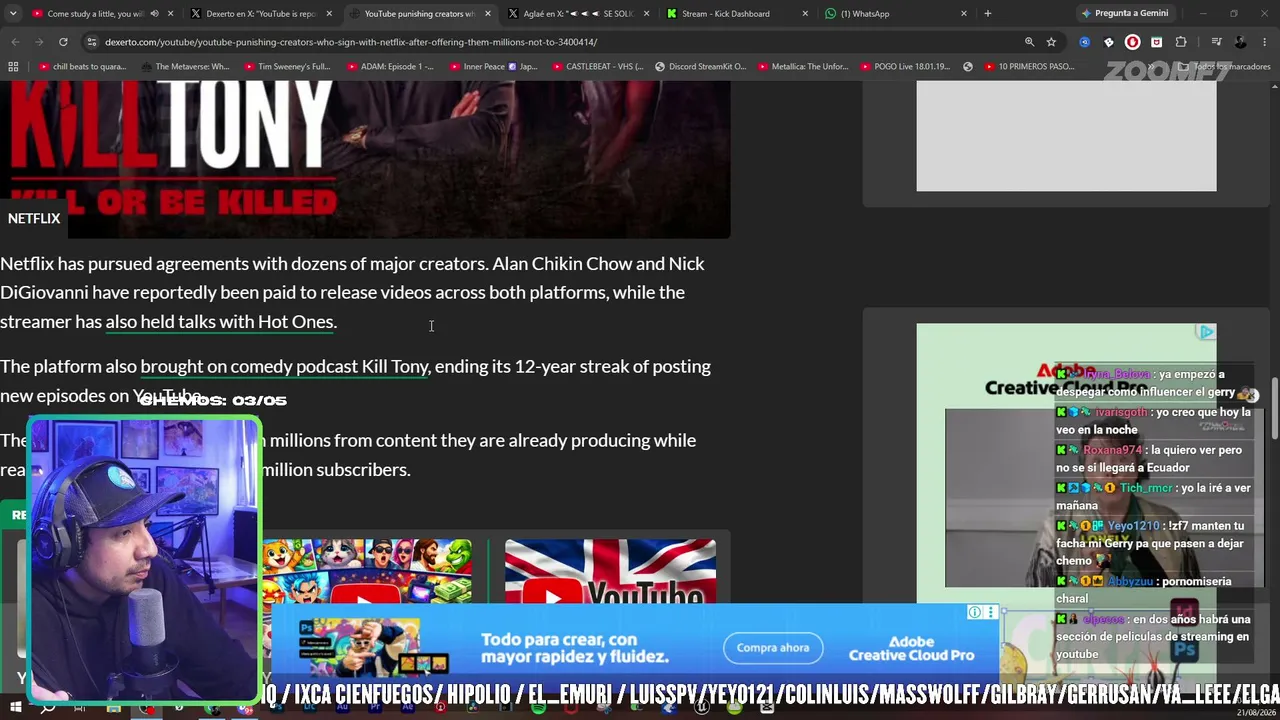Image resolution: width=1280 pixels, height=720 pixels.
Task: Mute the 'Come study a little' tab audio
Action: pos(154,14)
